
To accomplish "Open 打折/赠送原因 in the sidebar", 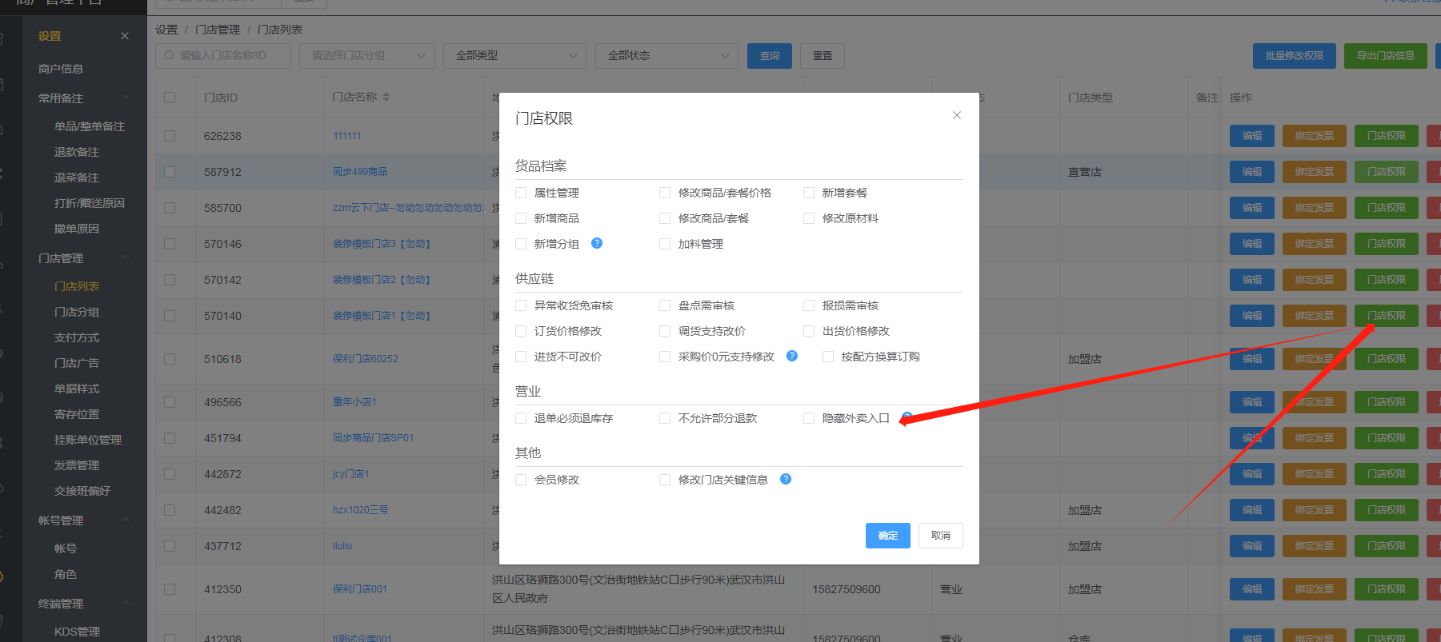I will click(x=89, y=203).
